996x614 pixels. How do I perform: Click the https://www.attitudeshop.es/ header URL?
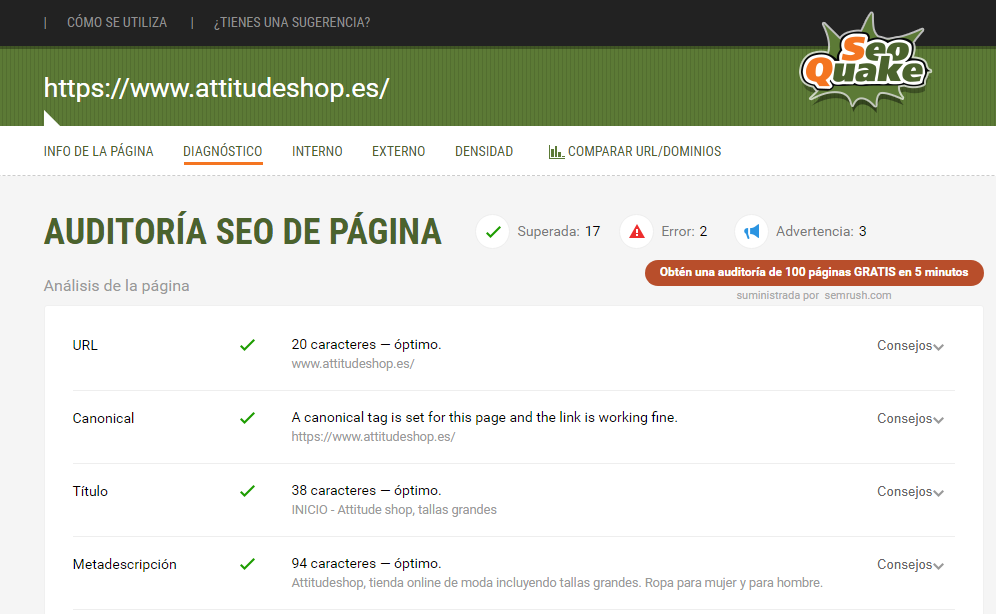pos(217,88)
